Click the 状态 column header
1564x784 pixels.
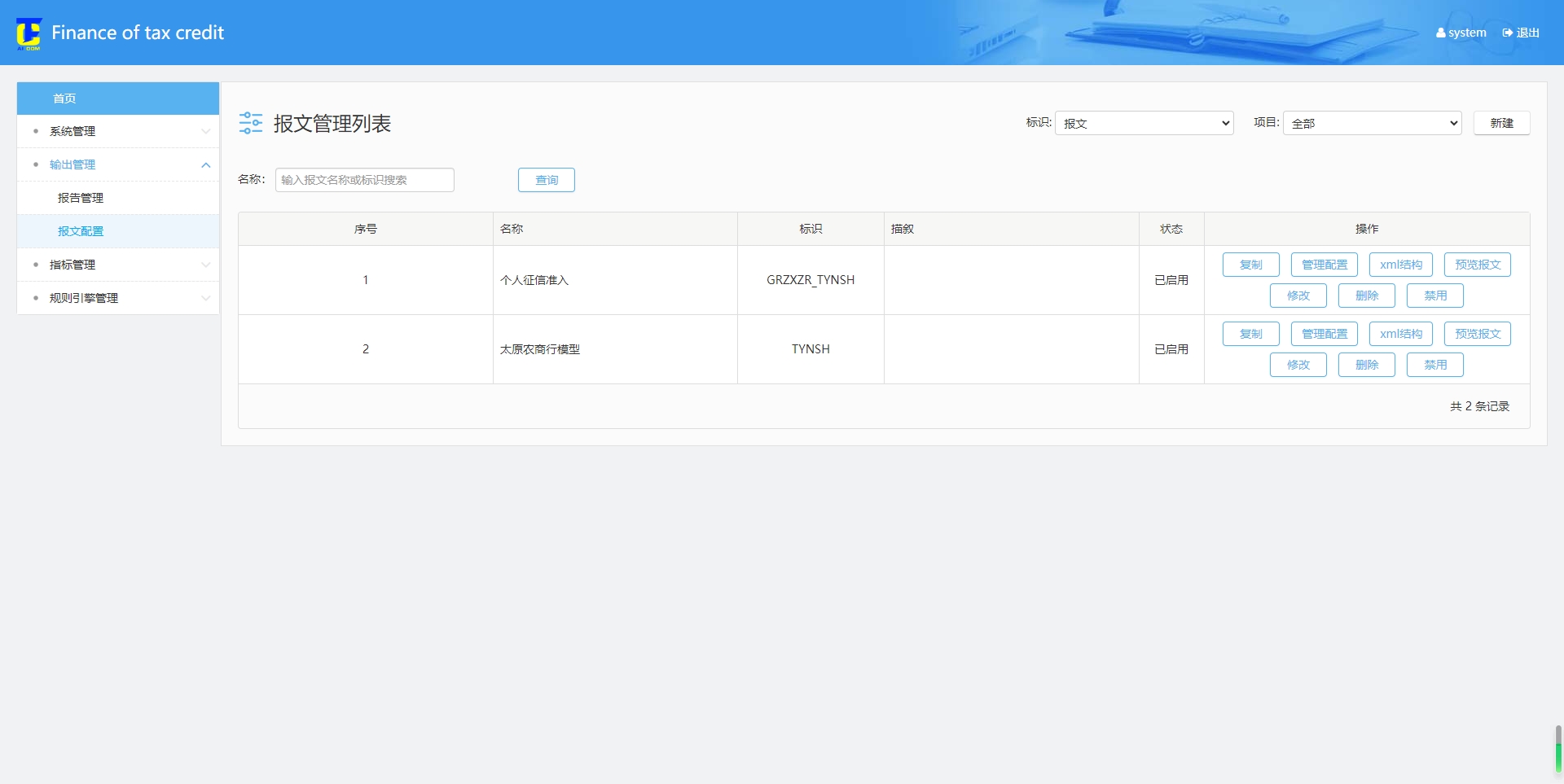pyautogui.click(x=1171, y=229)
